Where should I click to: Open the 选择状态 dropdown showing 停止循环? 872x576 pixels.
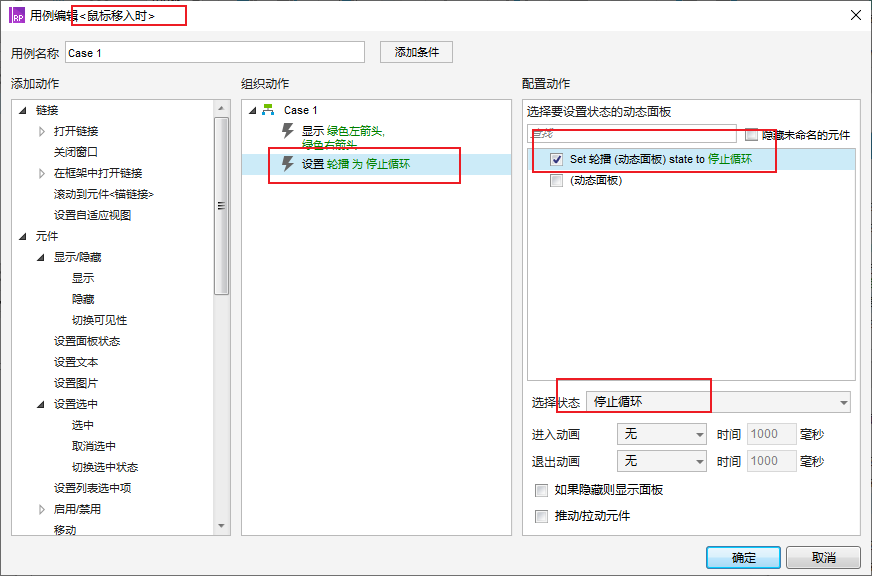[718, 402]
